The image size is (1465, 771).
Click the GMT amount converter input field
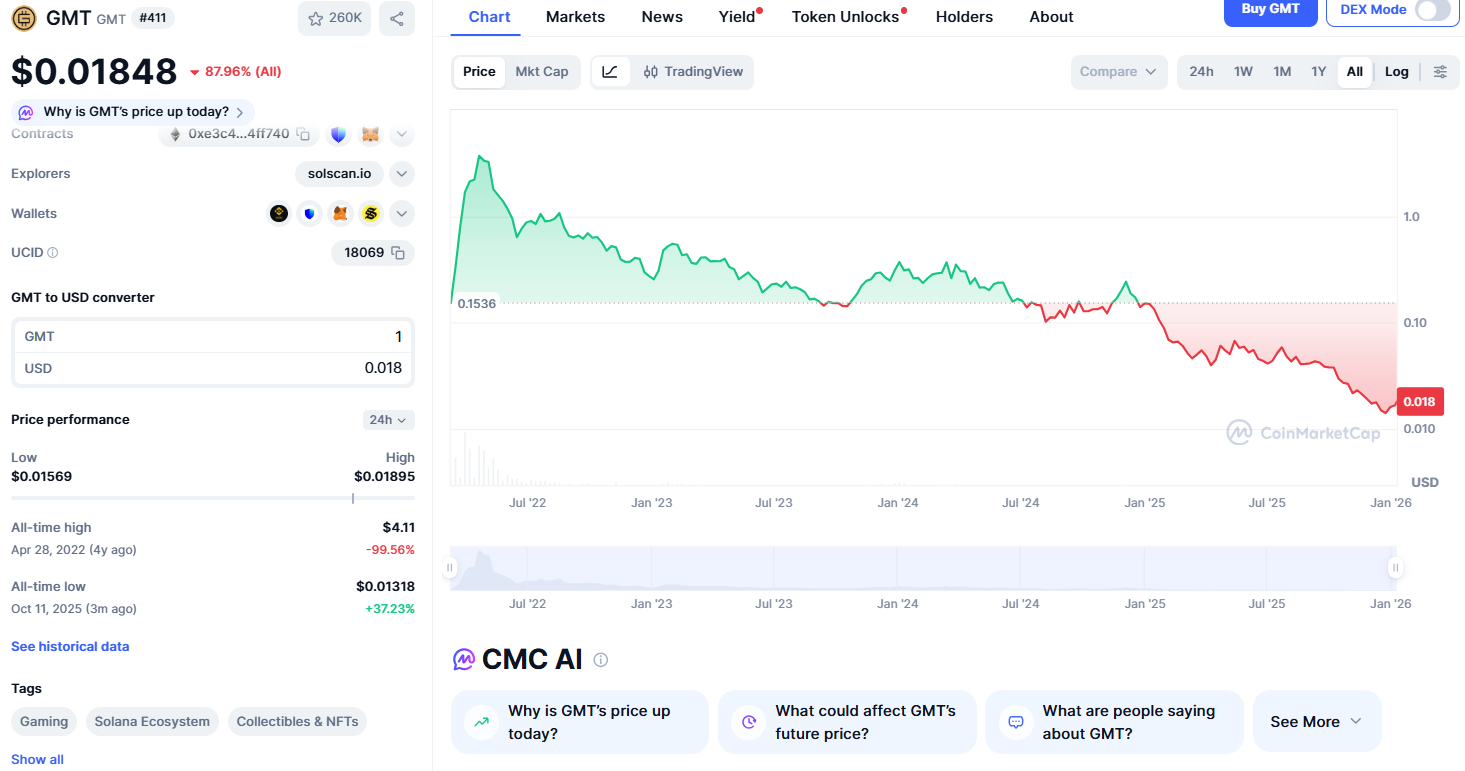(213, 337)
